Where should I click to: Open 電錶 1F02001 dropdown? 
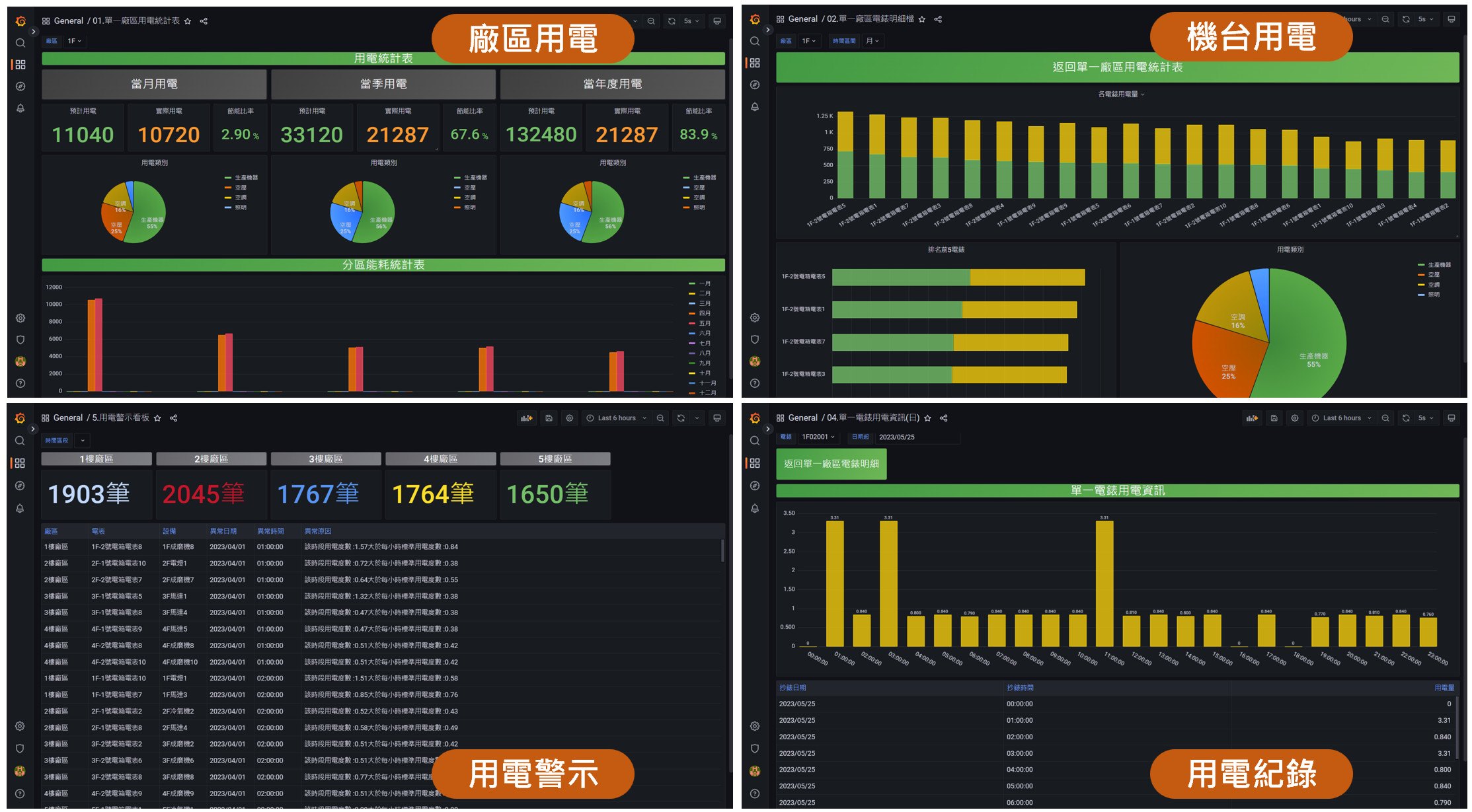click(x=818, y=437)
